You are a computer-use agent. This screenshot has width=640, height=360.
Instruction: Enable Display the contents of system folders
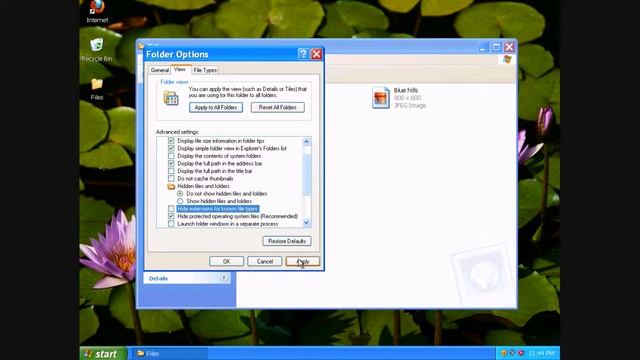171,156
